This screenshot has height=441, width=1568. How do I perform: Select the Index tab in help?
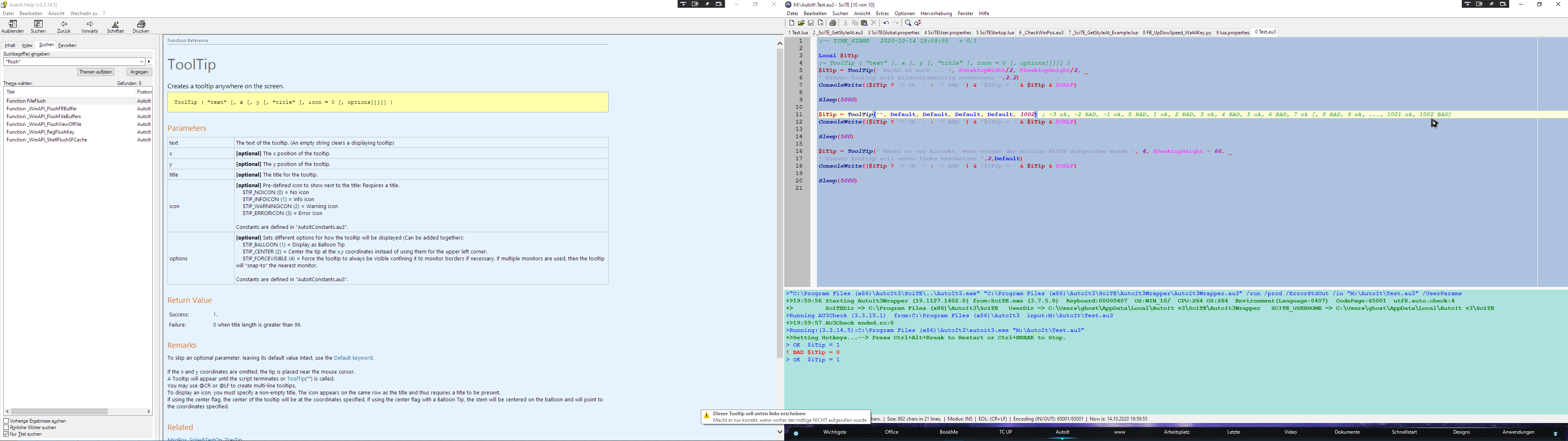pyautogui.click(x=27, y=46)
